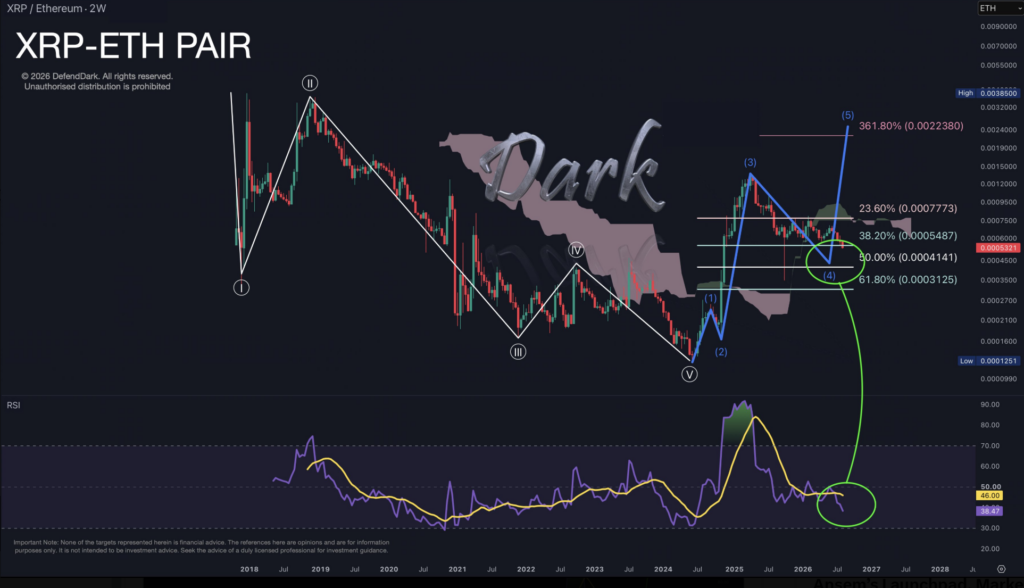Select the RSI indicator label
1024x588 pixels.
13,405
